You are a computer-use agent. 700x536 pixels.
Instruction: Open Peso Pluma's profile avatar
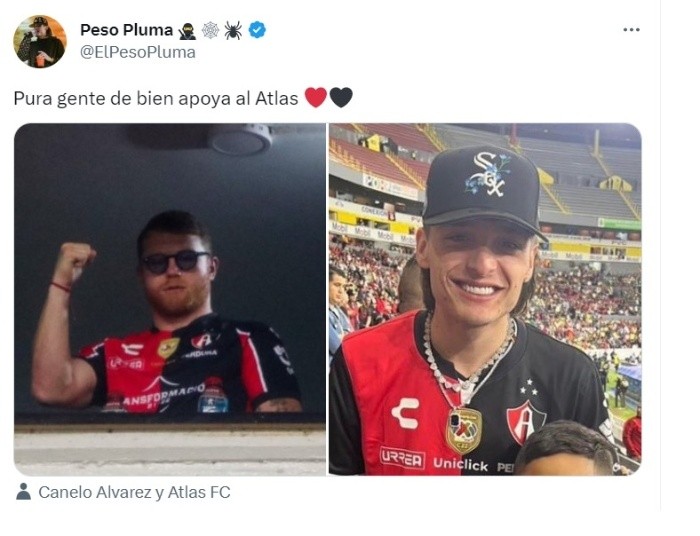click(x=40, y=42)
